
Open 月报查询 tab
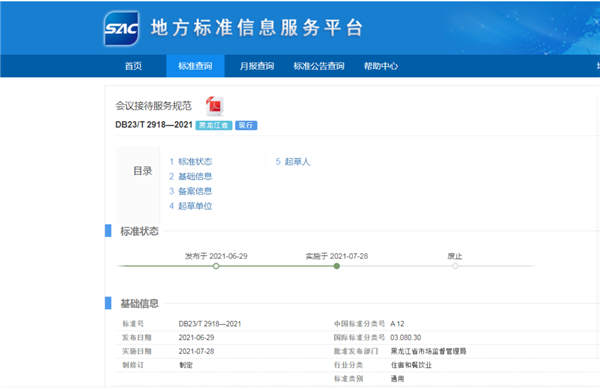point(257,66)
